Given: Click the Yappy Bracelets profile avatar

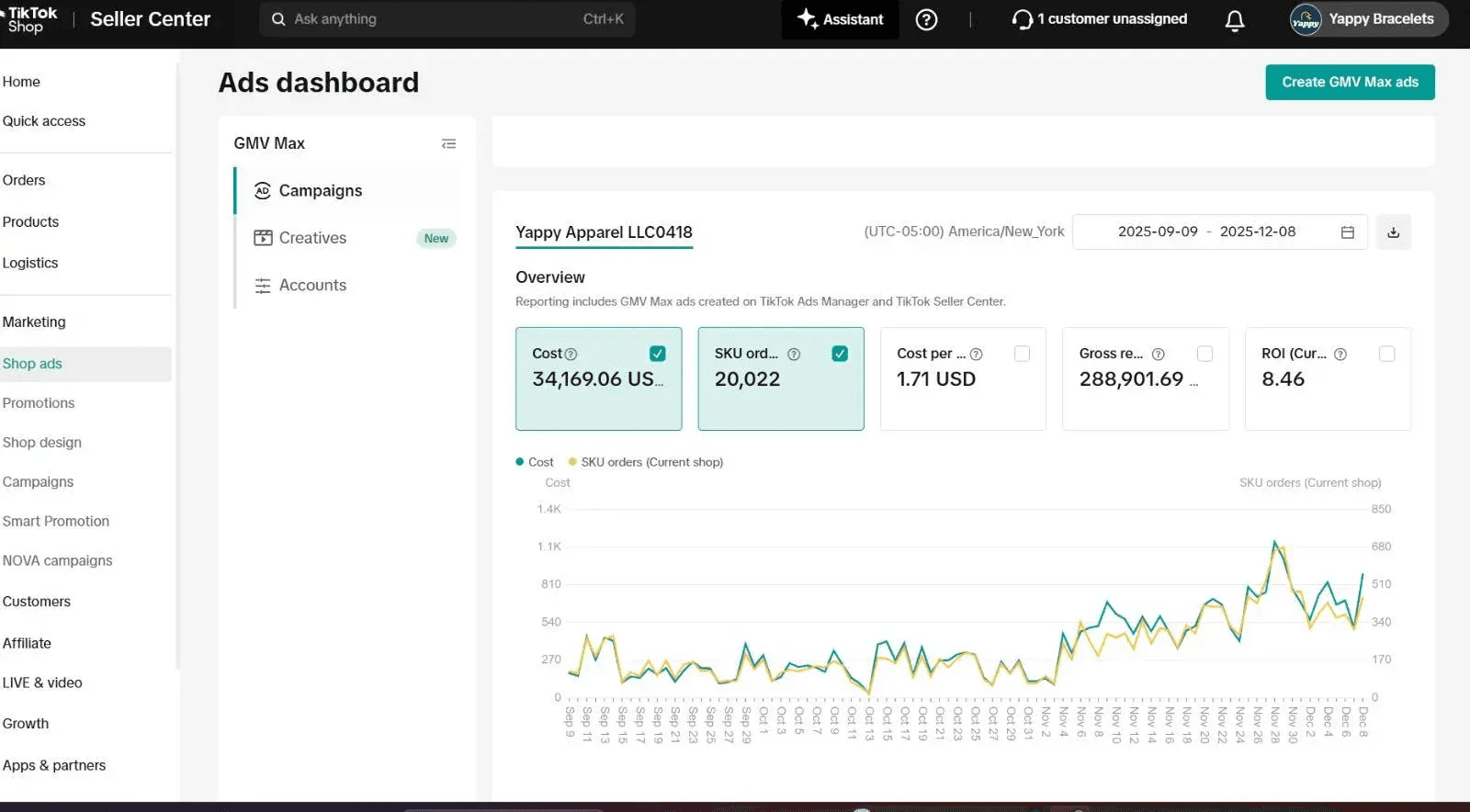Looking at the screenshot, I should [1306, 19].
